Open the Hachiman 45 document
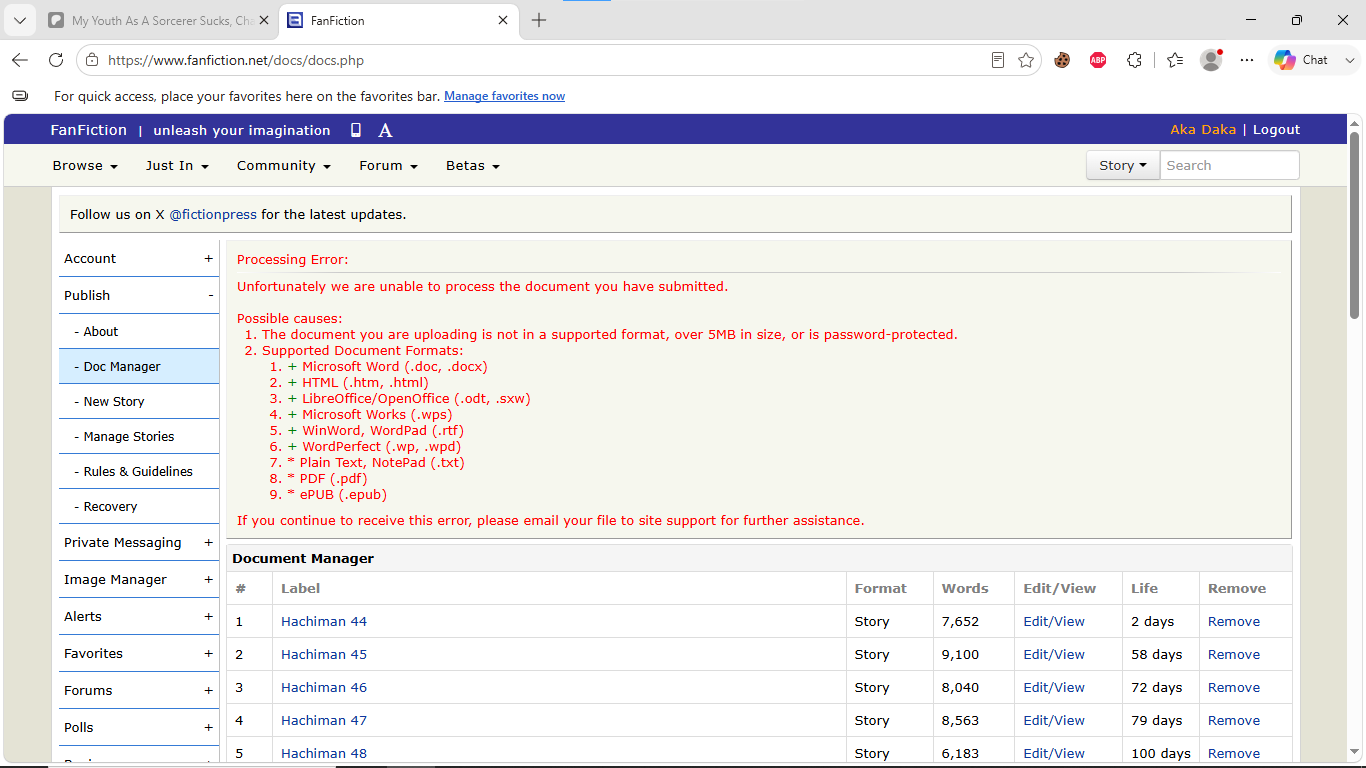This screenshot has height=768, width=1366. coord(324,655)
